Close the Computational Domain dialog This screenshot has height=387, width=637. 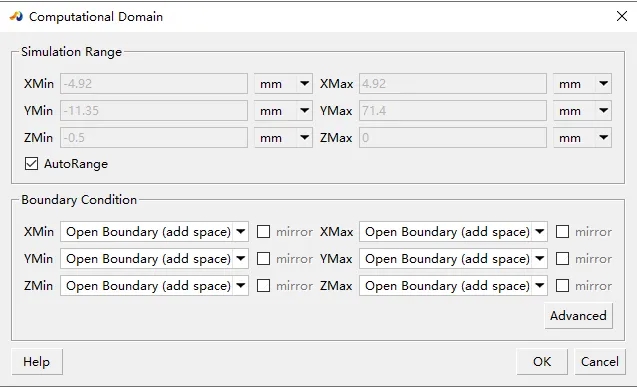click(x=622, y=16)
